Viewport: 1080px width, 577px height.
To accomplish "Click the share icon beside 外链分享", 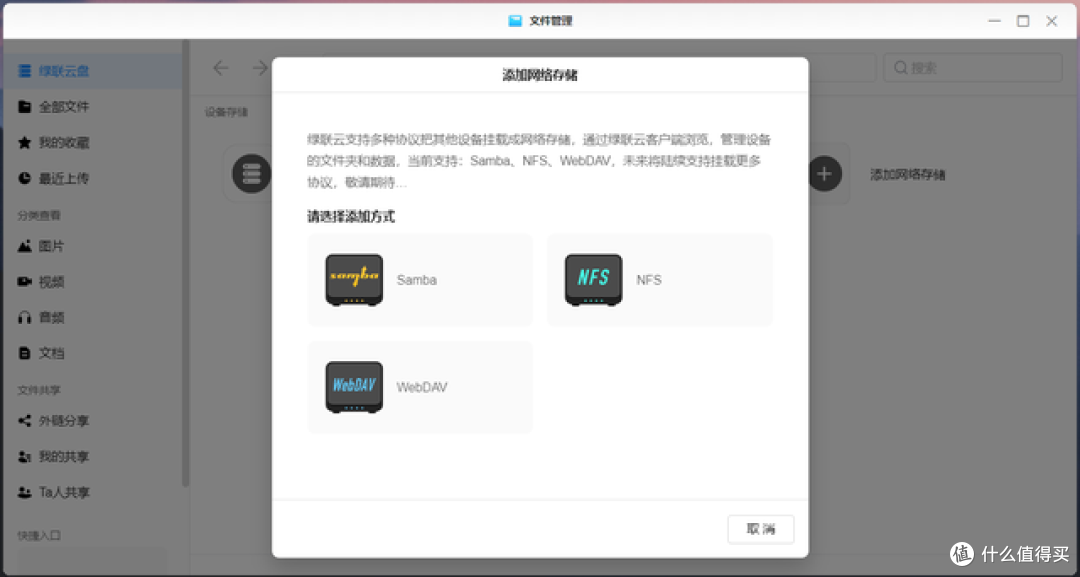I will [25, 421].
